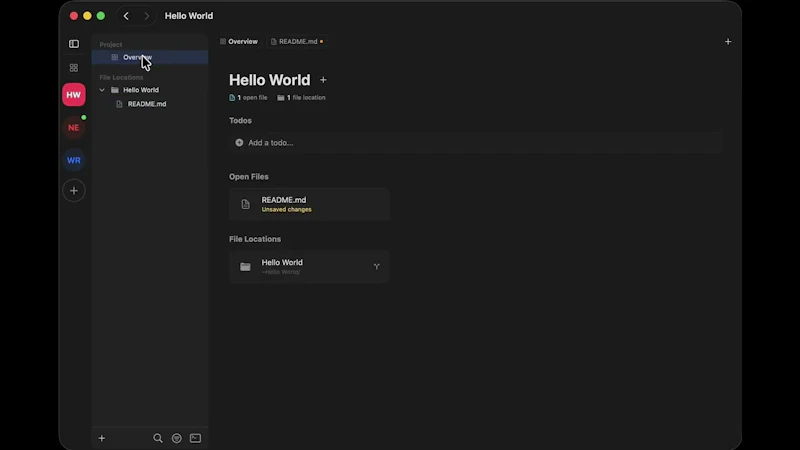Click the '1 open file' label
Image resolution: width=800 pixels, height=450 pixels.
(x=248, y=97)
